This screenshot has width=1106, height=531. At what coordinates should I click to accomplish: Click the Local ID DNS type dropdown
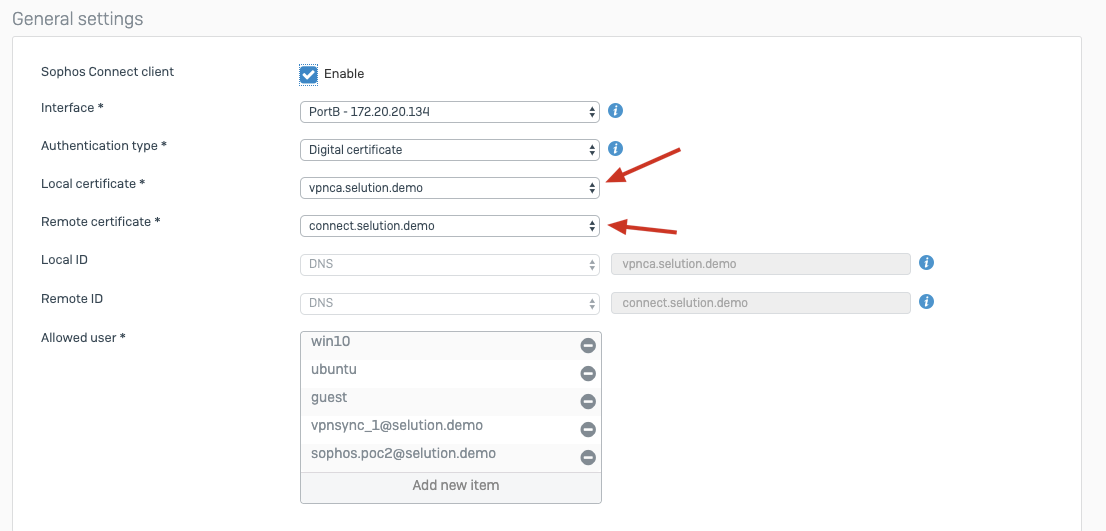[449, 264]
